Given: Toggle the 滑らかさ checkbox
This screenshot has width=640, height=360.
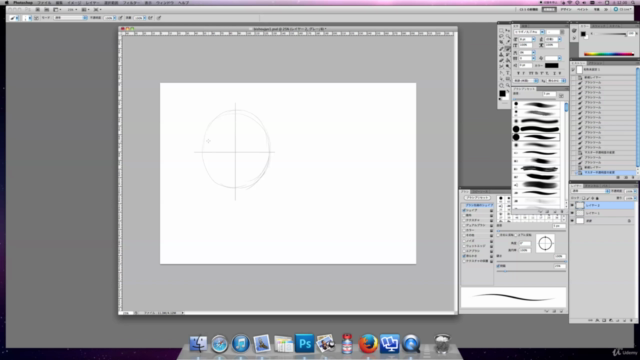Looking at the screenshot, I should pos(464,256).
